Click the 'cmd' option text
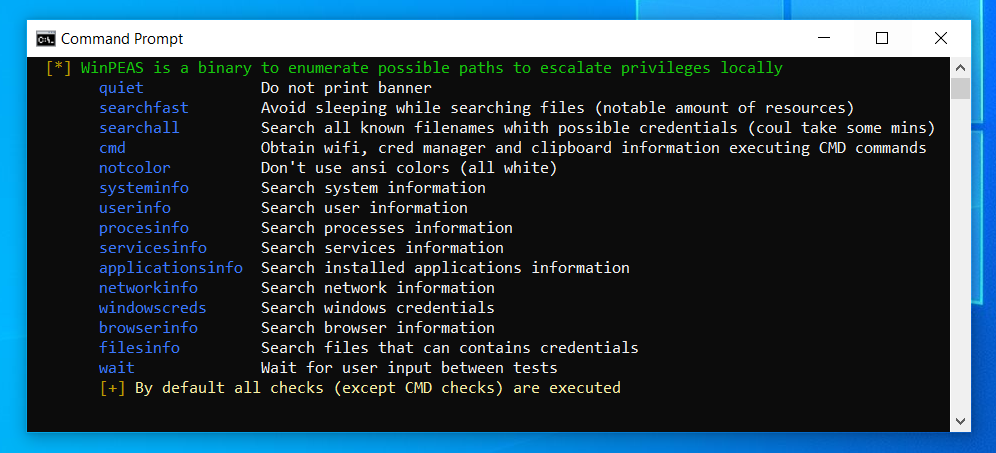The height and width of the screenshot is (453, 996). click(x=112, y=148)
